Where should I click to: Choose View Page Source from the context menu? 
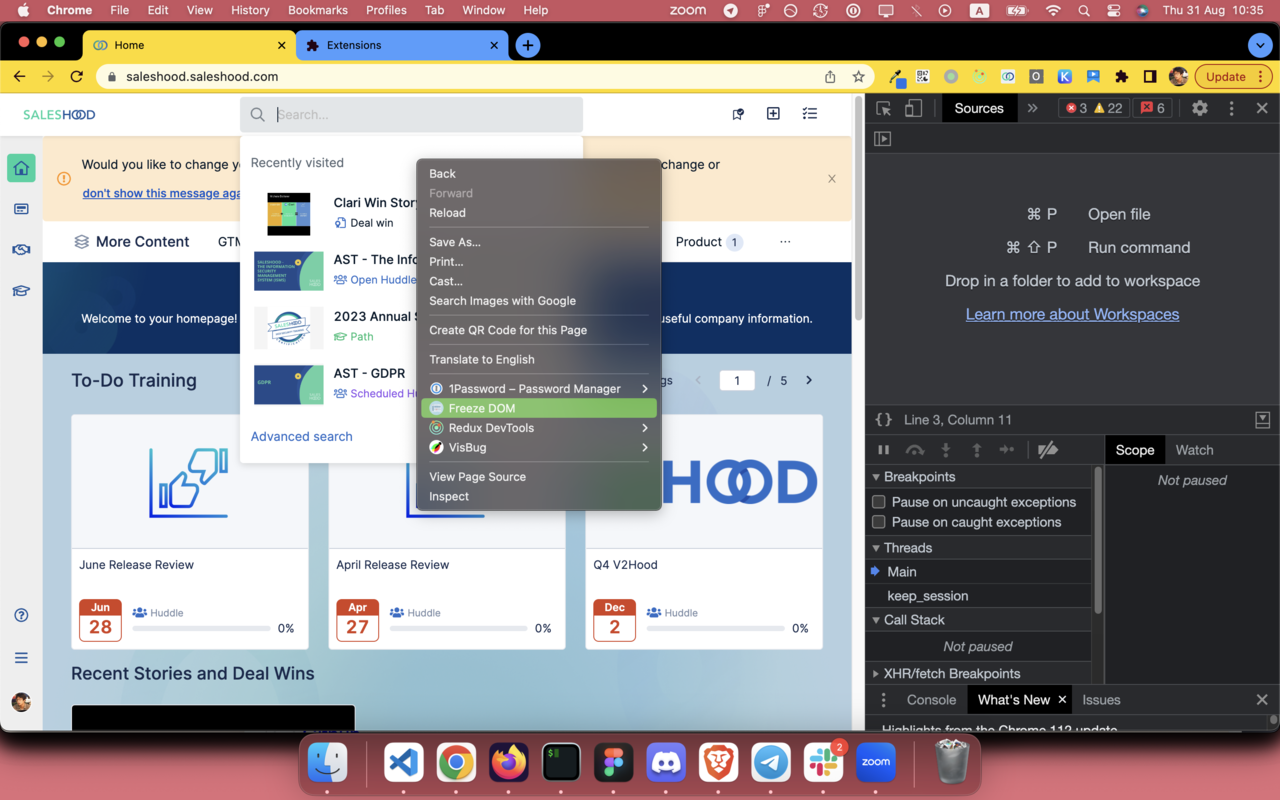pyautogui.click(x=539, y=477)
